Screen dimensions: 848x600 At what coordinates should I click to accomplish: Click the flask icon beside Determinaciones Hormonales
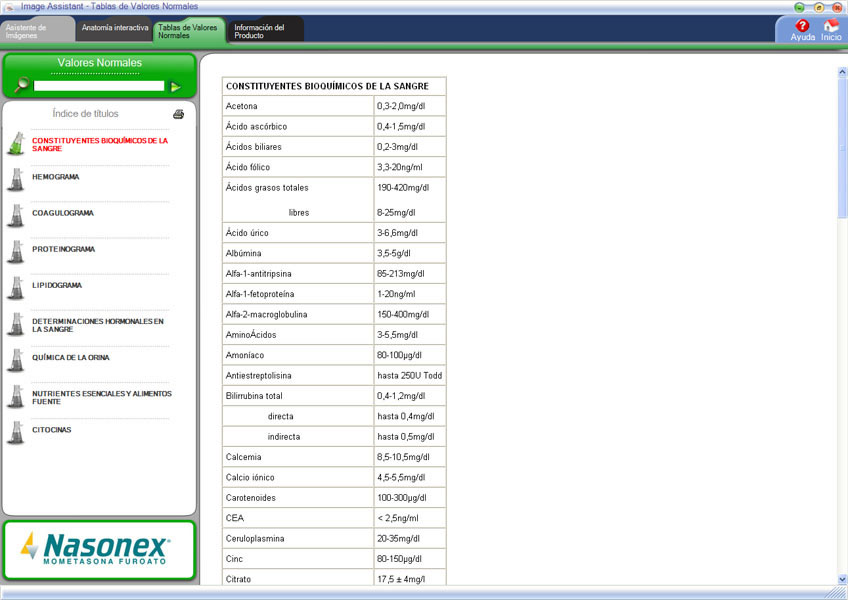pos(17,325)
